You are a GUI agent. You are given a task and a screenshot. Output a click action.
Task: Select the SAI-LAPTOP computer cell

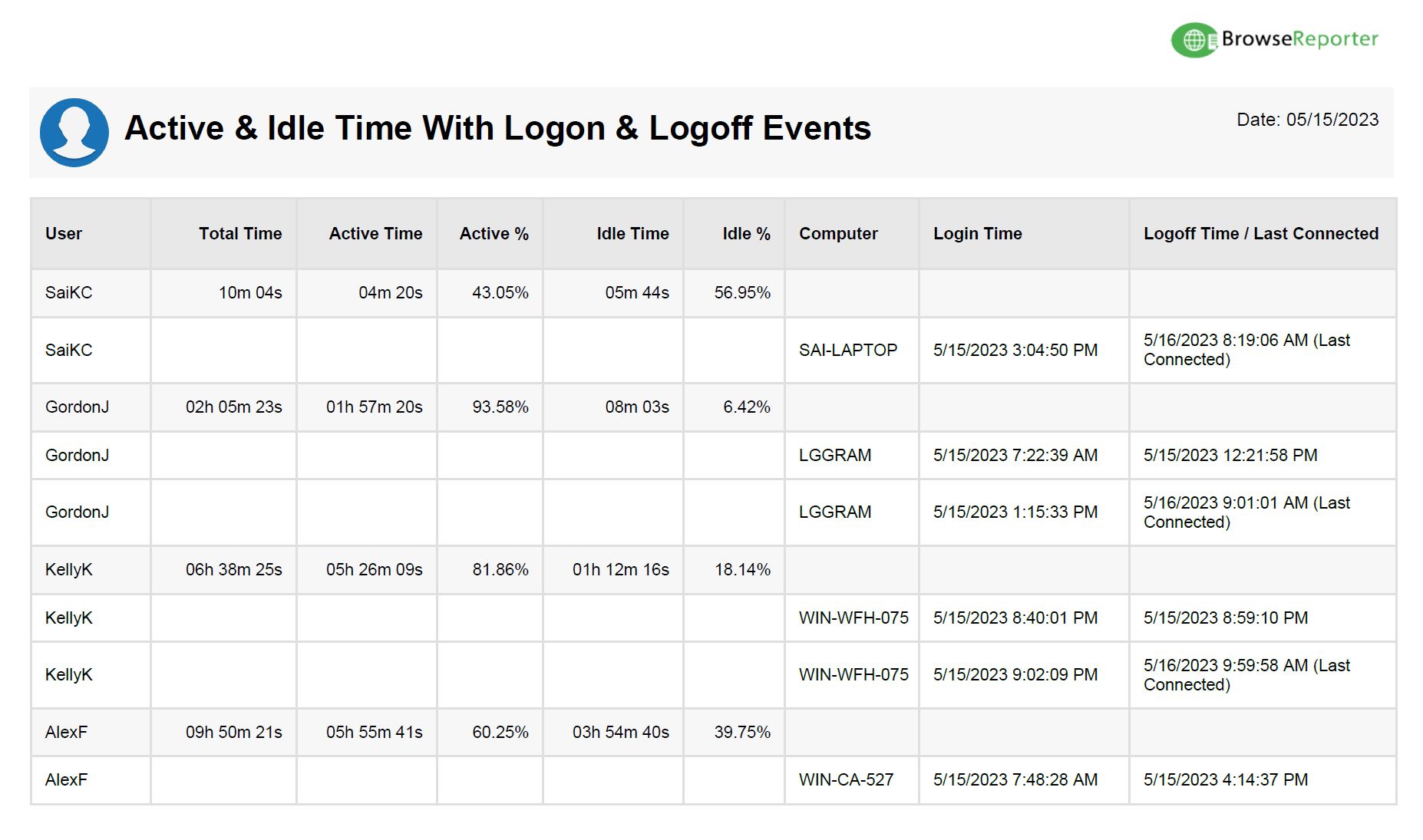coord(847,350)
